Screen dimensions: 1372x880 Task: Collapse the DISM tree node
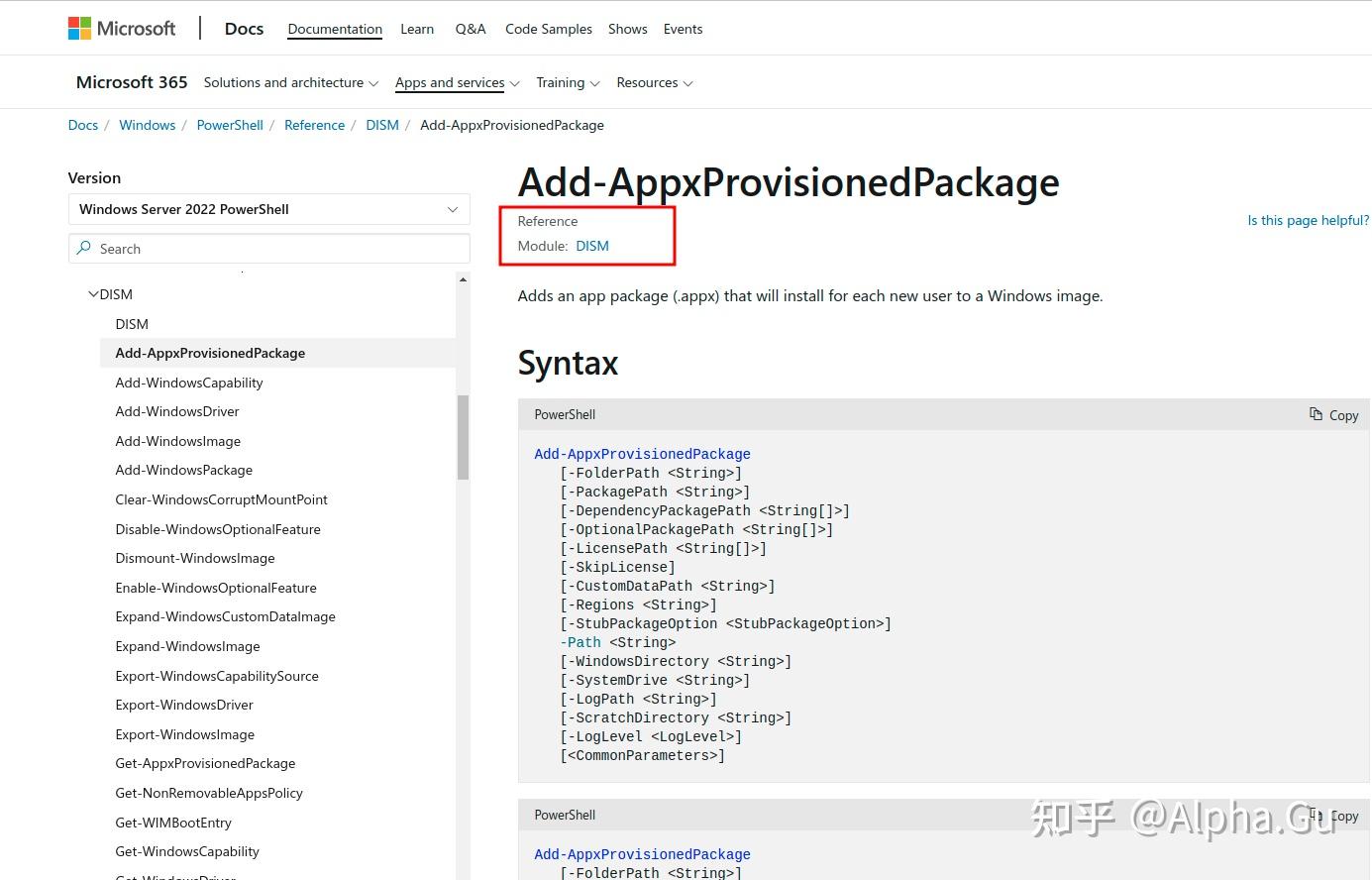92,293
